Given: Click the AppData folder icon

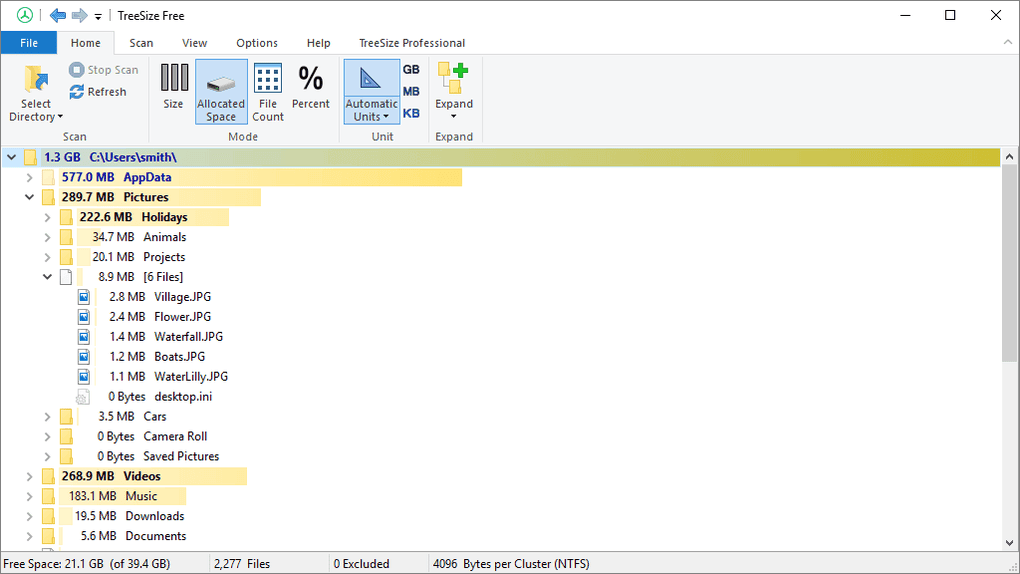Looking at the screenshot, I should 48,177.
